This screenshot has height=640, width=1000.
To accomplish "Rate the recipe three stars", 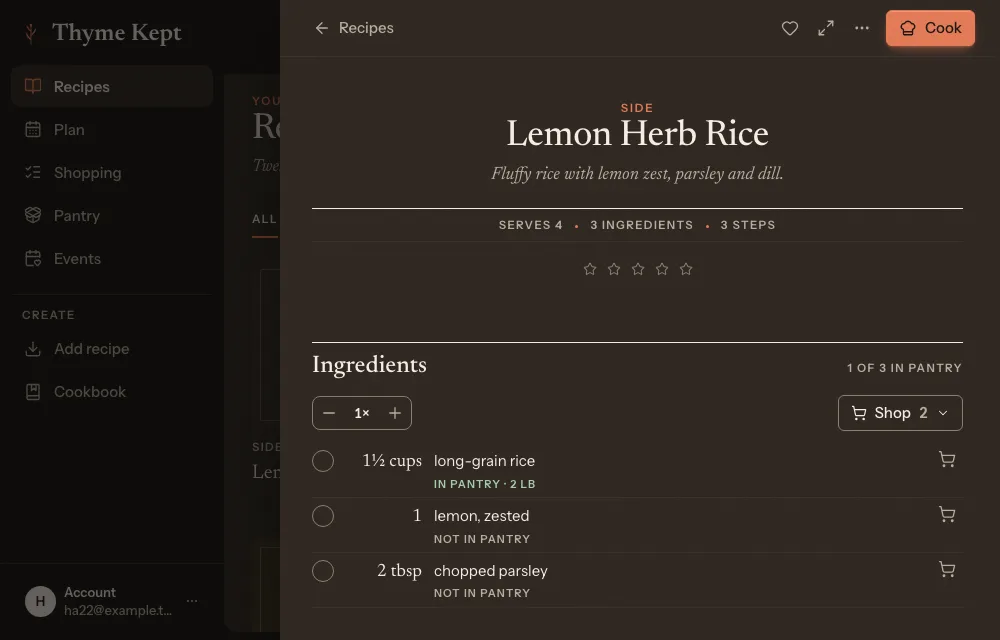I will tap(638, 269).
